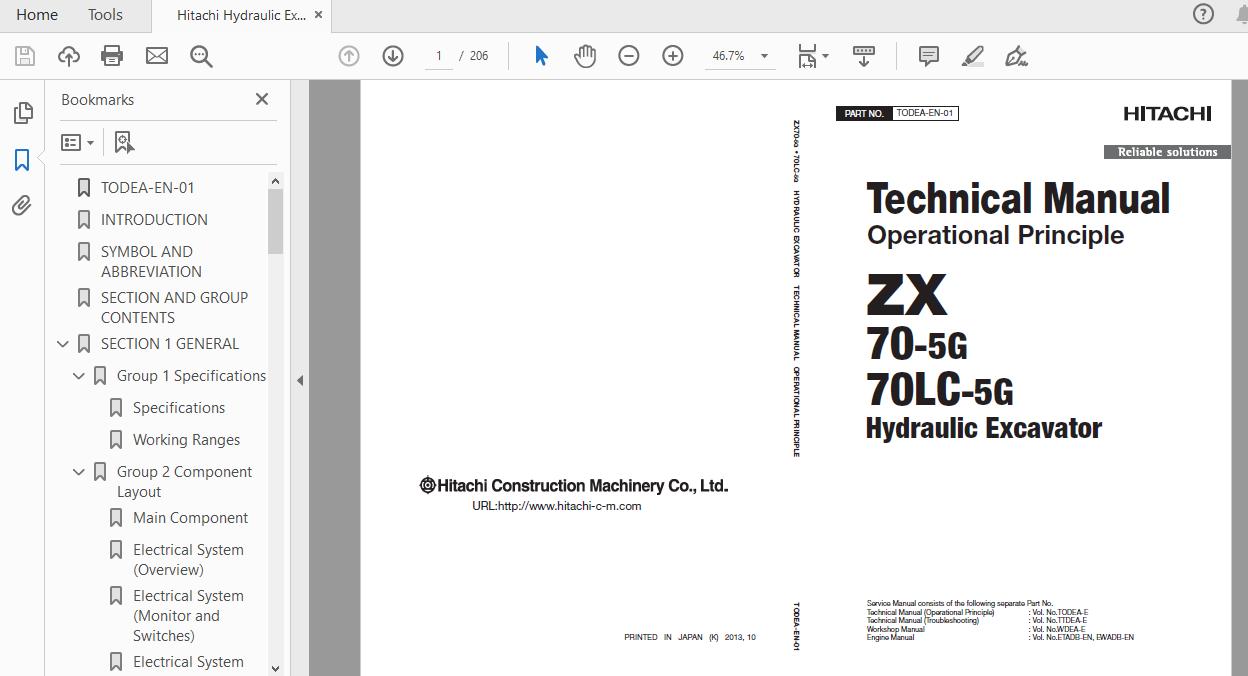Click the zoom percentage field
Screen dimensions: 1248x676
(x=729, y=56)
